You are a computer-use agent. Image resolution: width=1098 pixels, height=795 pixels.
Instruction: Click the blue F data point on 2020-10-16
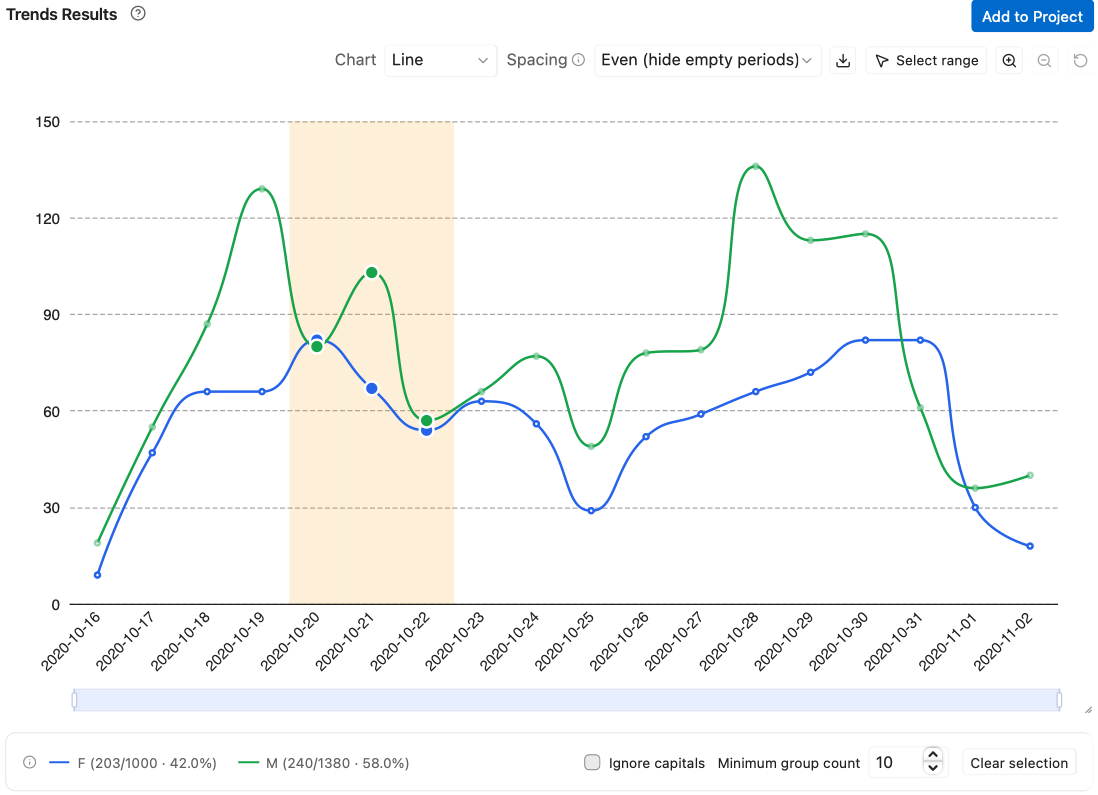97,575
